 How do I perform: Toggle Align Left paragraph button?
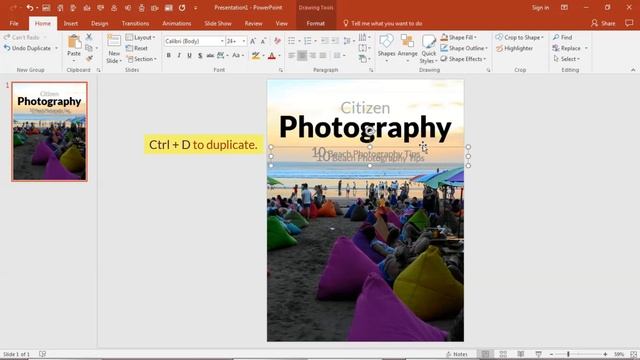(291, 55)
